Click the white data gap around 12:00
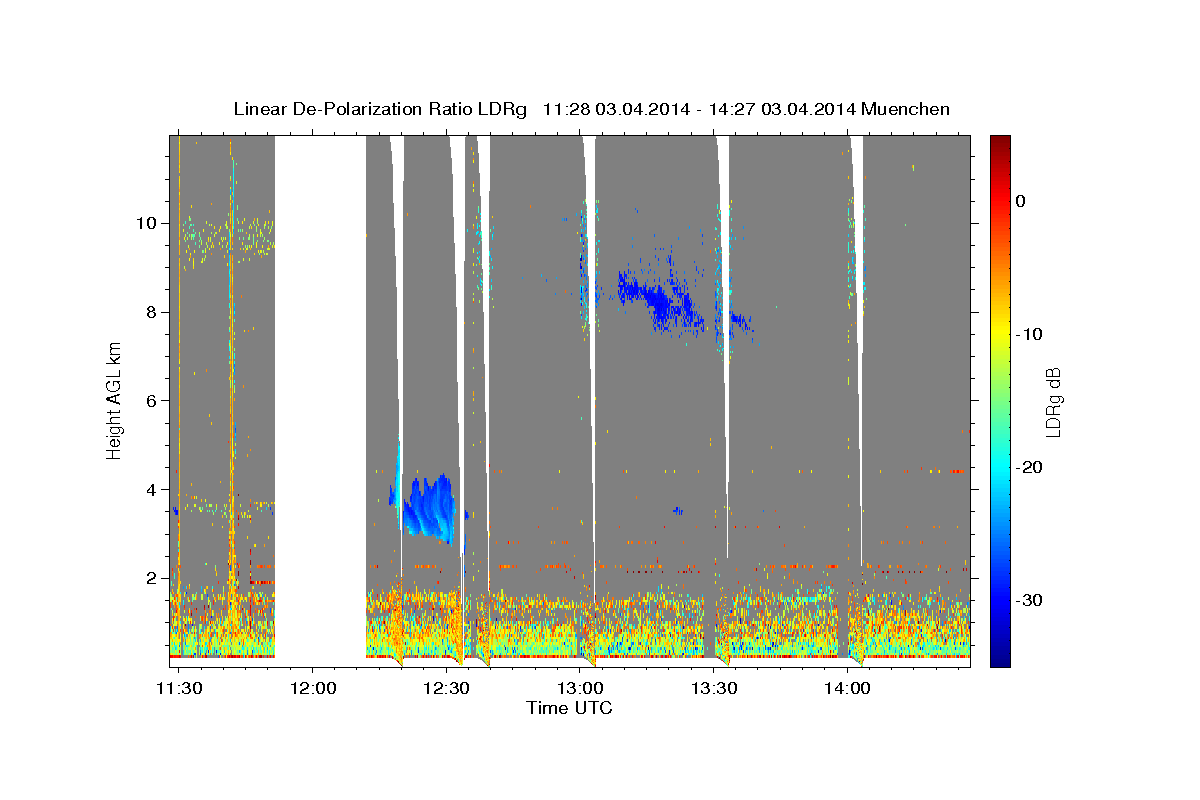This screenshot has height=800, width=1200. pos(320,400)
